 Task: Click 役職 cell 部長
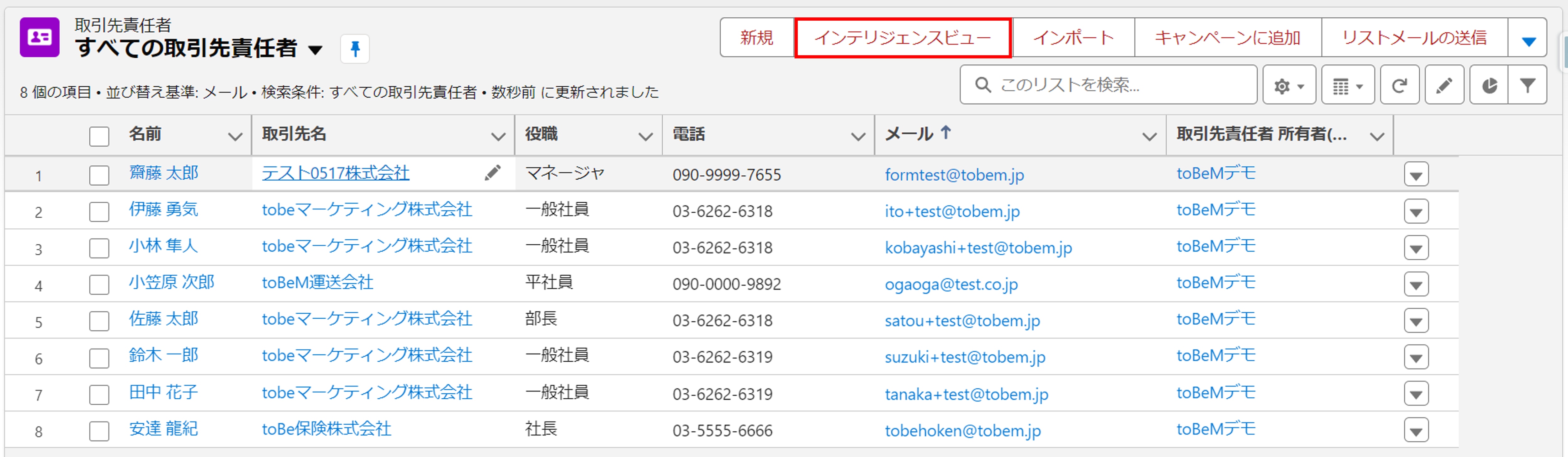tap(541, 320)
